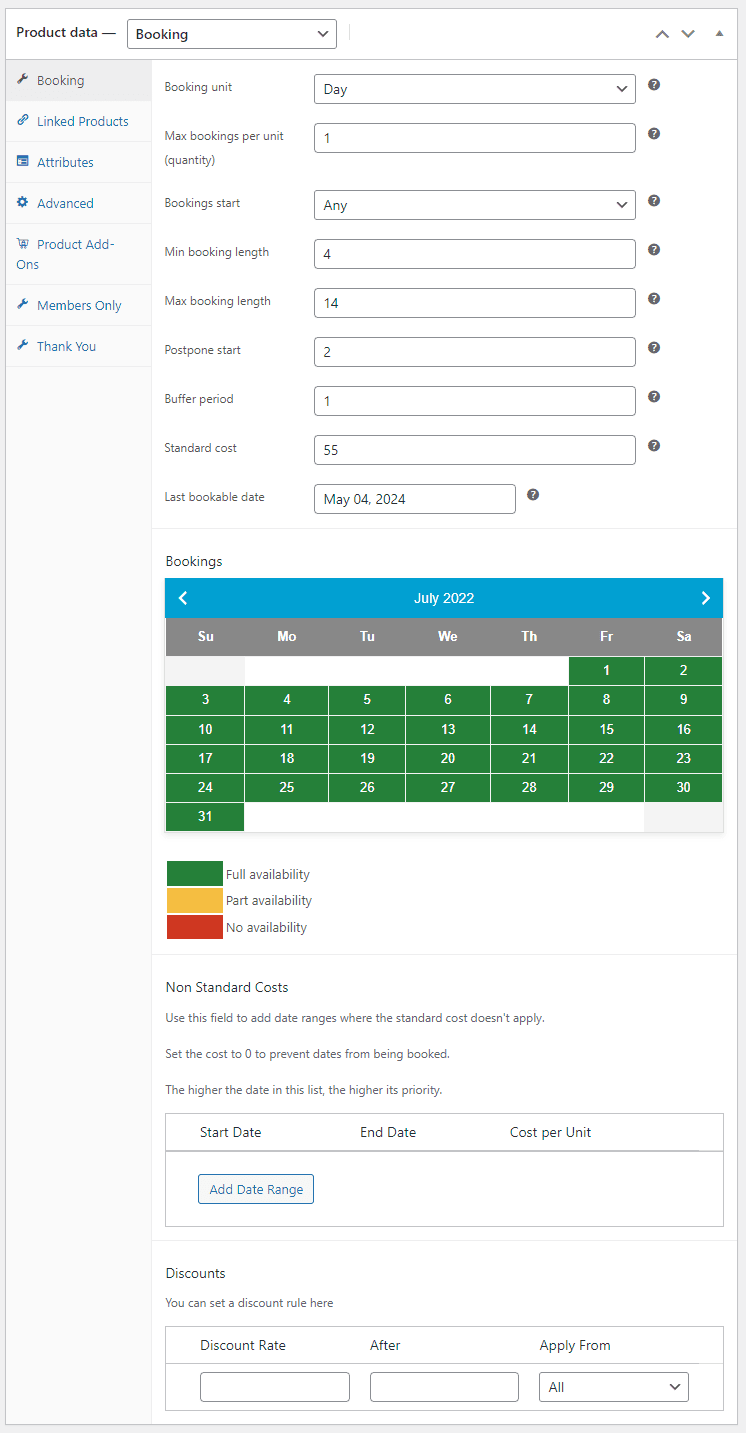Open the Booking unit Day dropdown
The image size is (746, 1433).
coord(474,89)
